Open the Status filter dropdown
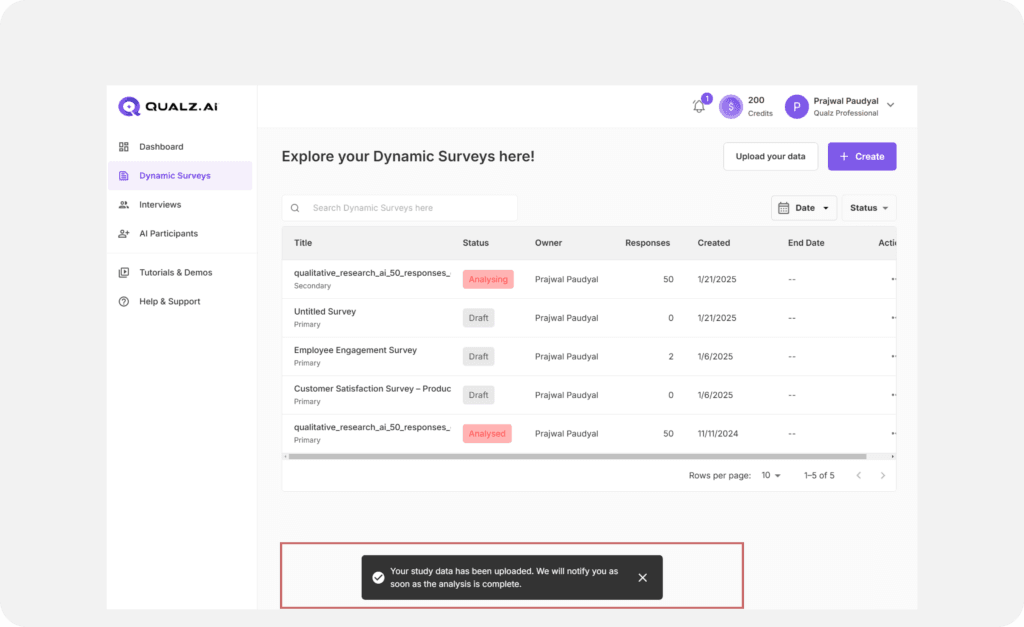The width and height of the screenshot is (1024, 627). (x=868, y=208)
